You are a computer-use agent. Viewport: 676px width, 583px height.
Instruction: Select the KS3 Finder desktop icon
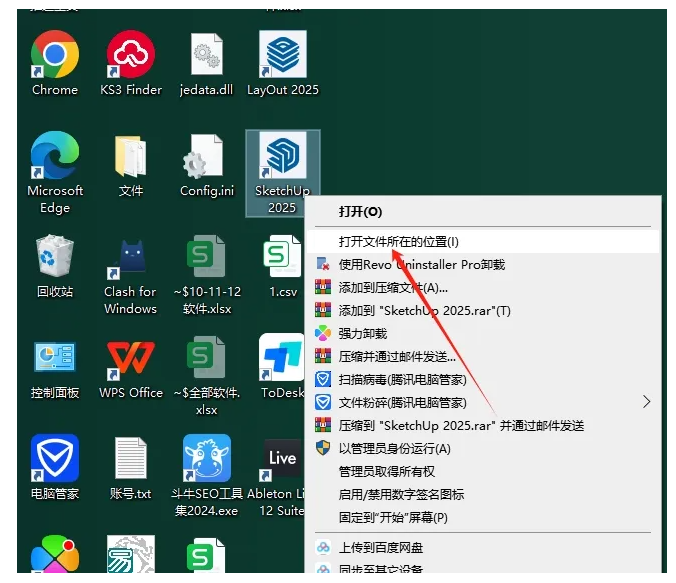coord(131,63)
